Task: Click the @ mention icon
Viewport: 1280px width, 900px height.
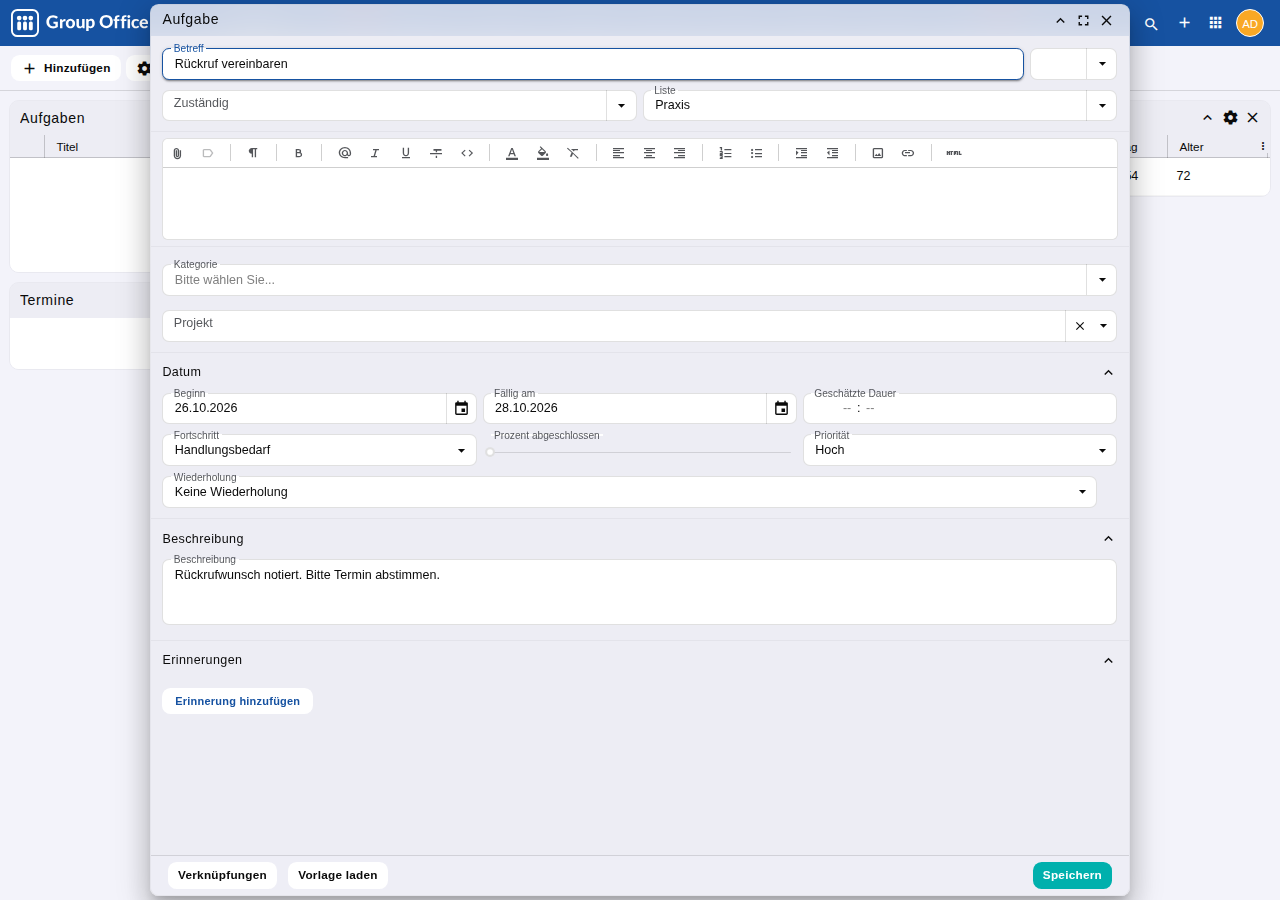Action: 345,153
